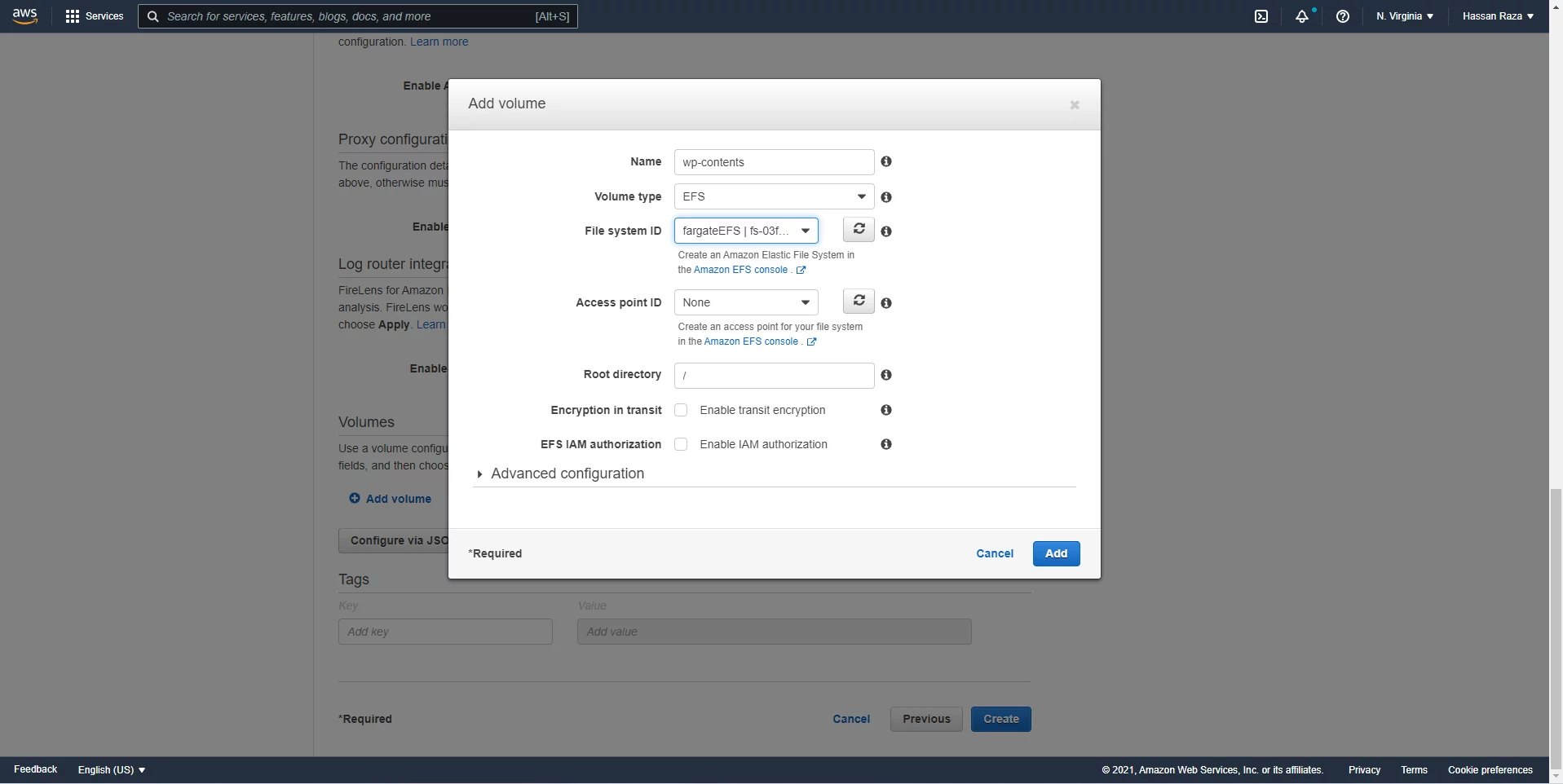Click the Create button on the page
The image size is (1563, 784).
(x=1000, y=719)
